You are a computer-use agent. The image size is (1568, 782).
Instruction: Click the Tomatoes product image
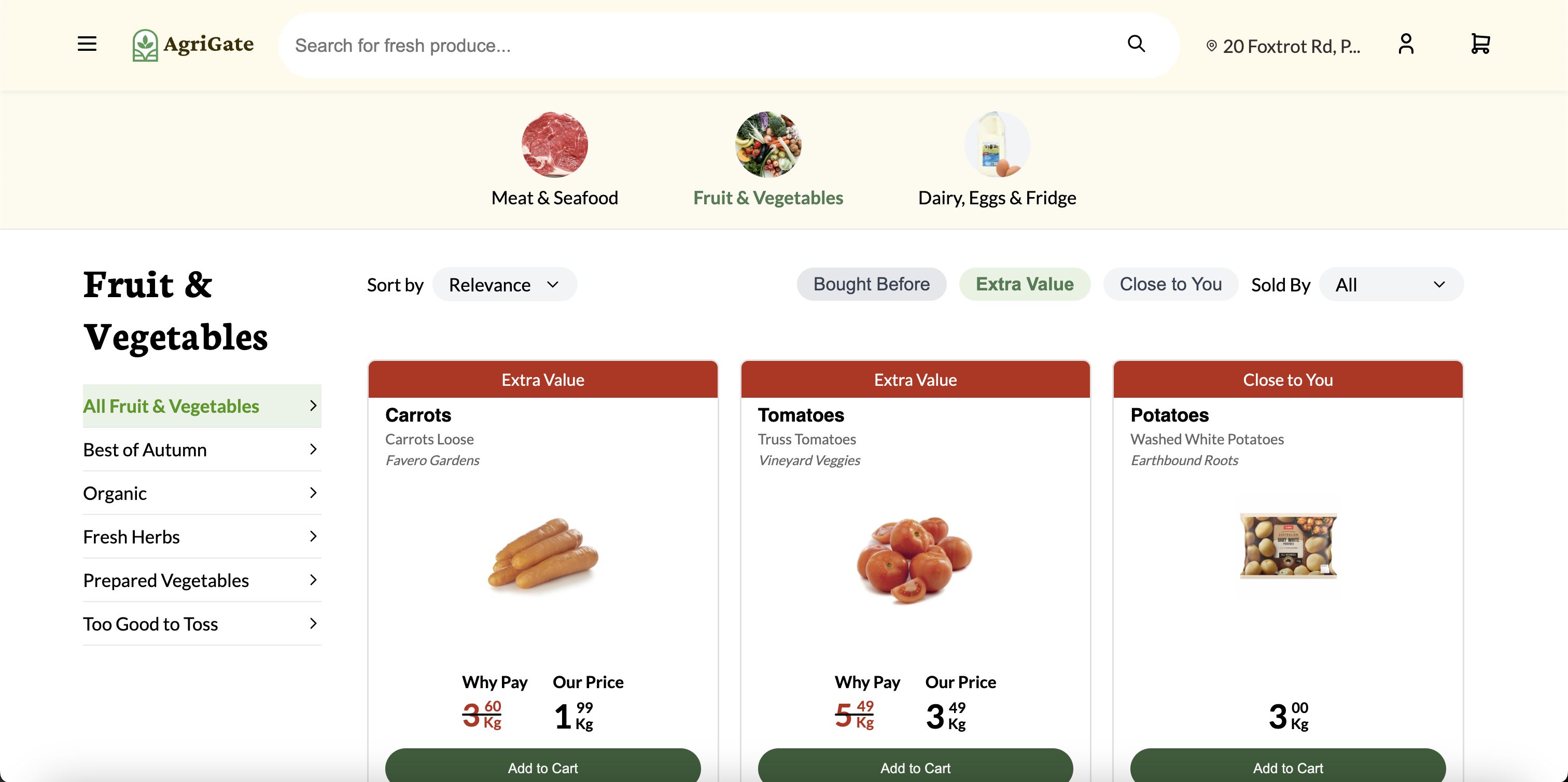point(914,558)
